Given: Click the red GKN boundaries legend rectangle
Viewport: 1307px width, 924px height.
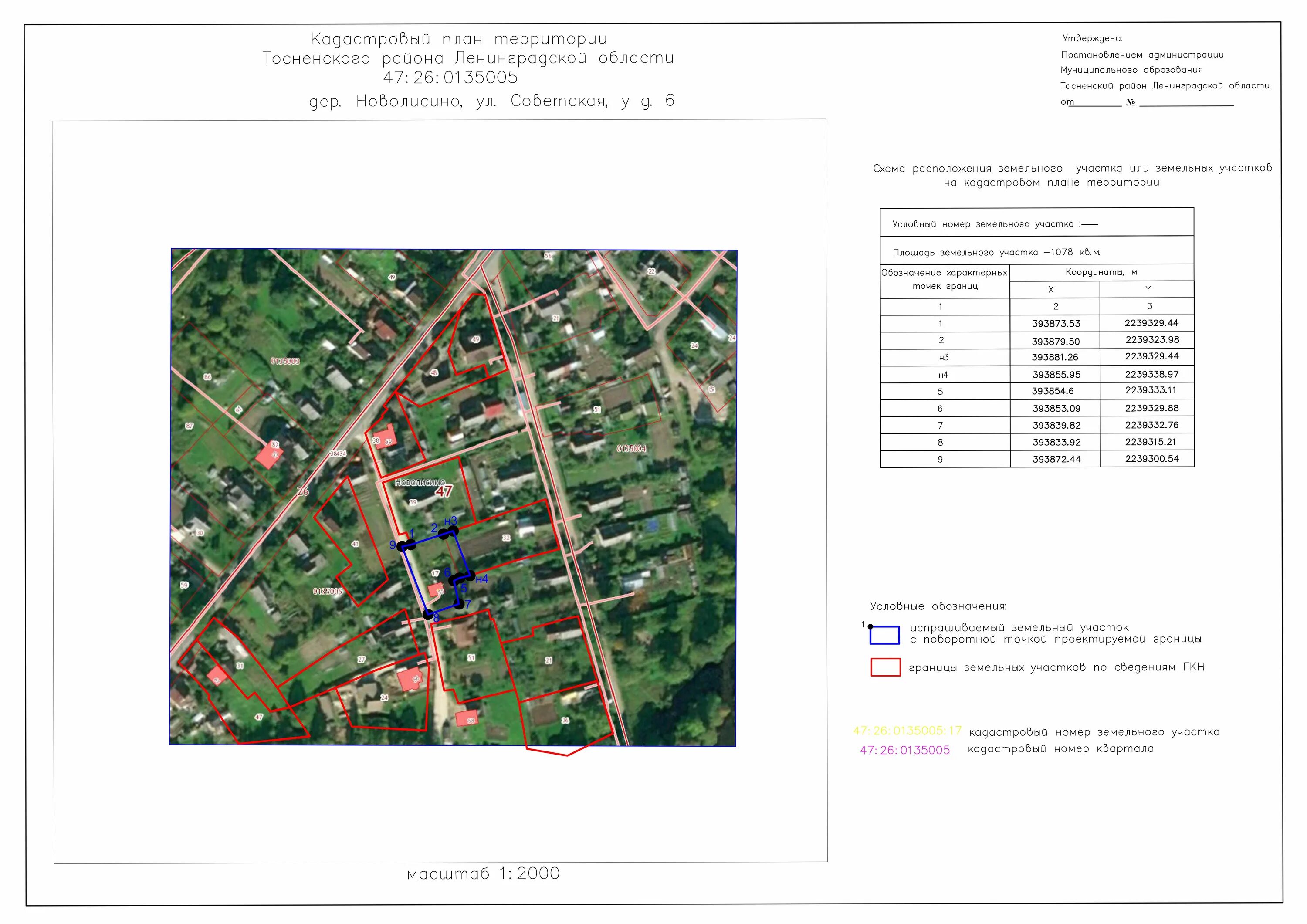Looking at the screenshot, I should tap(885, 667).
